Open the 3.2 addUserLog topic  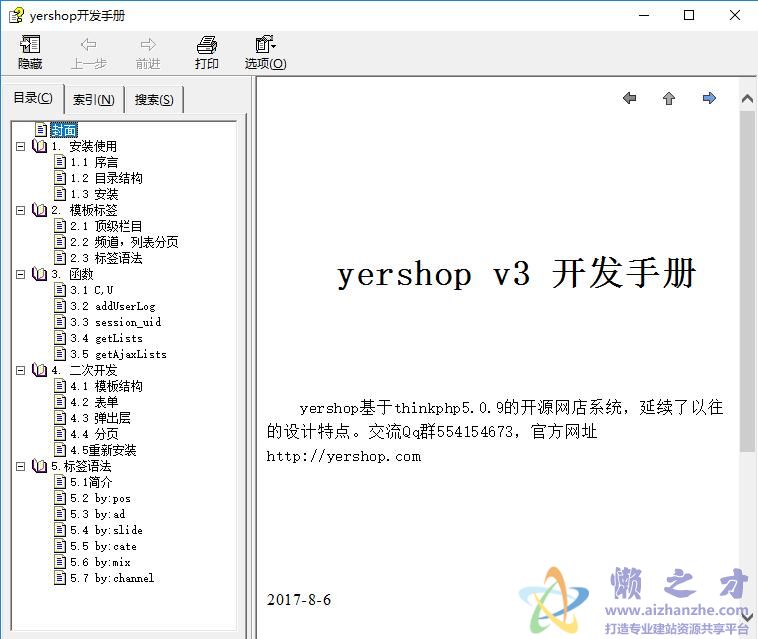[113, 306]
